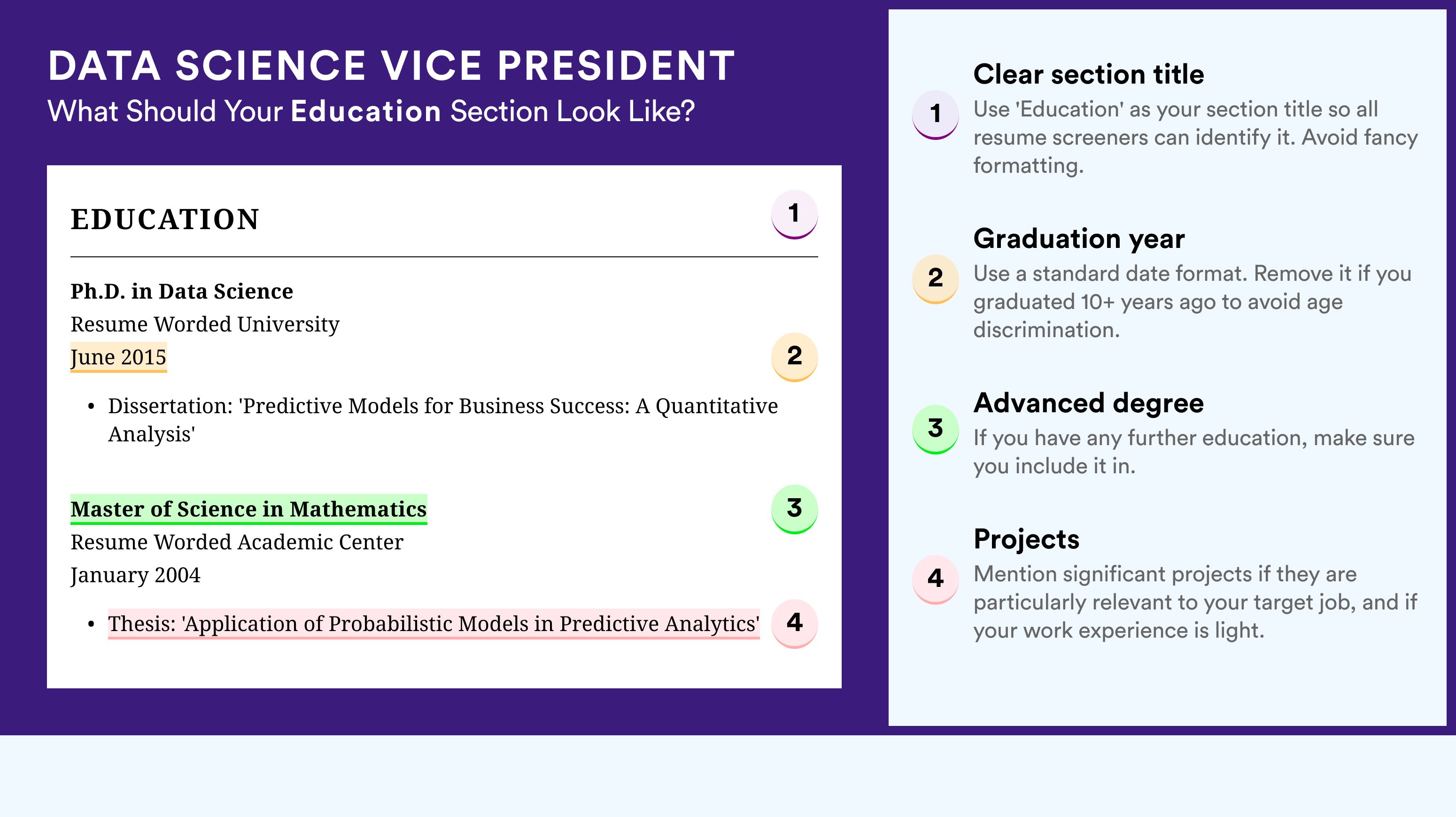Click the orange badge 2 next to June 2015

coord(794,356)
